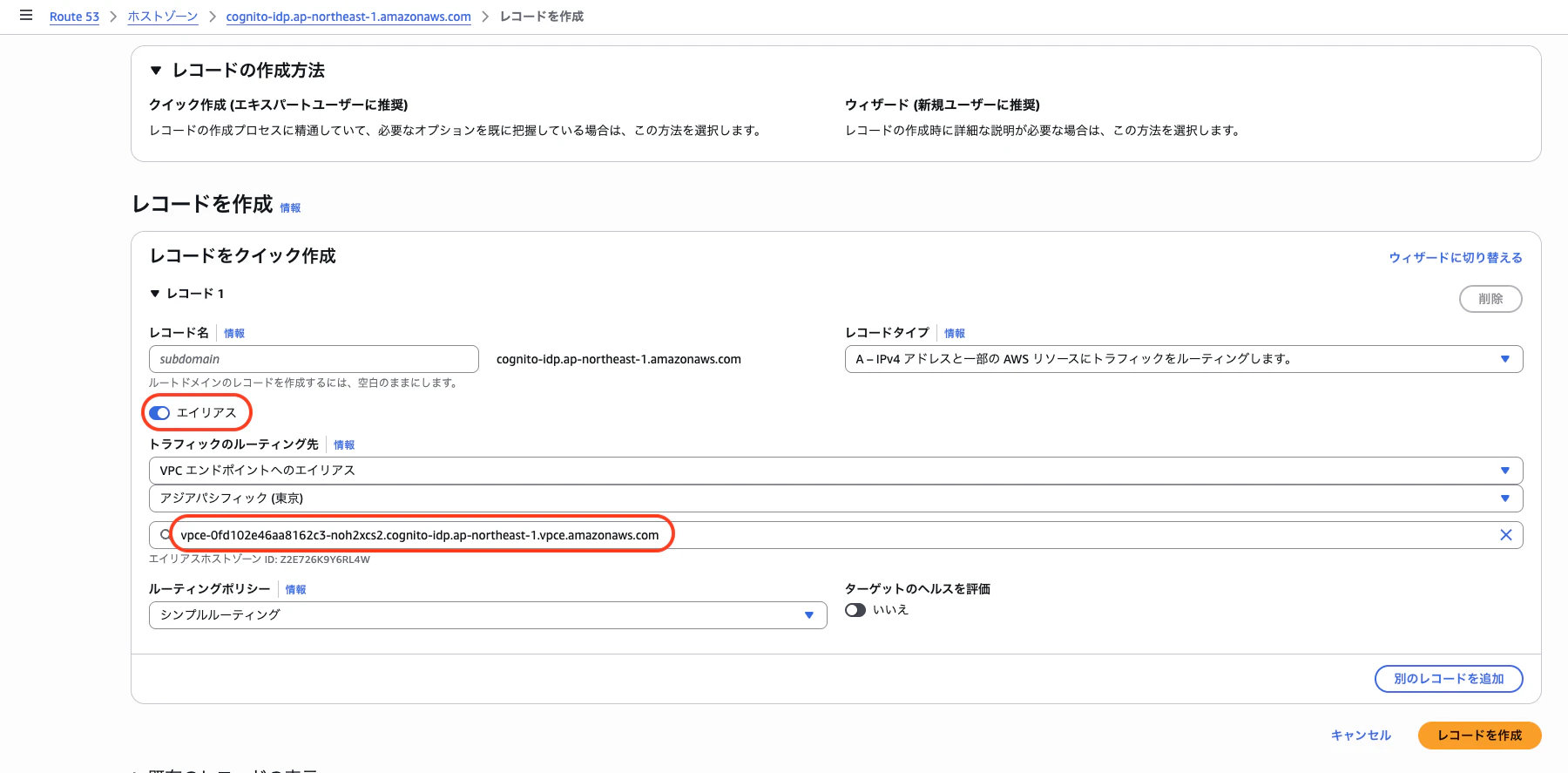Open the VPC エンドポイントへのエイリアス dropdown
Viewport: 1568px width, 773px height.
pos(835,471)
